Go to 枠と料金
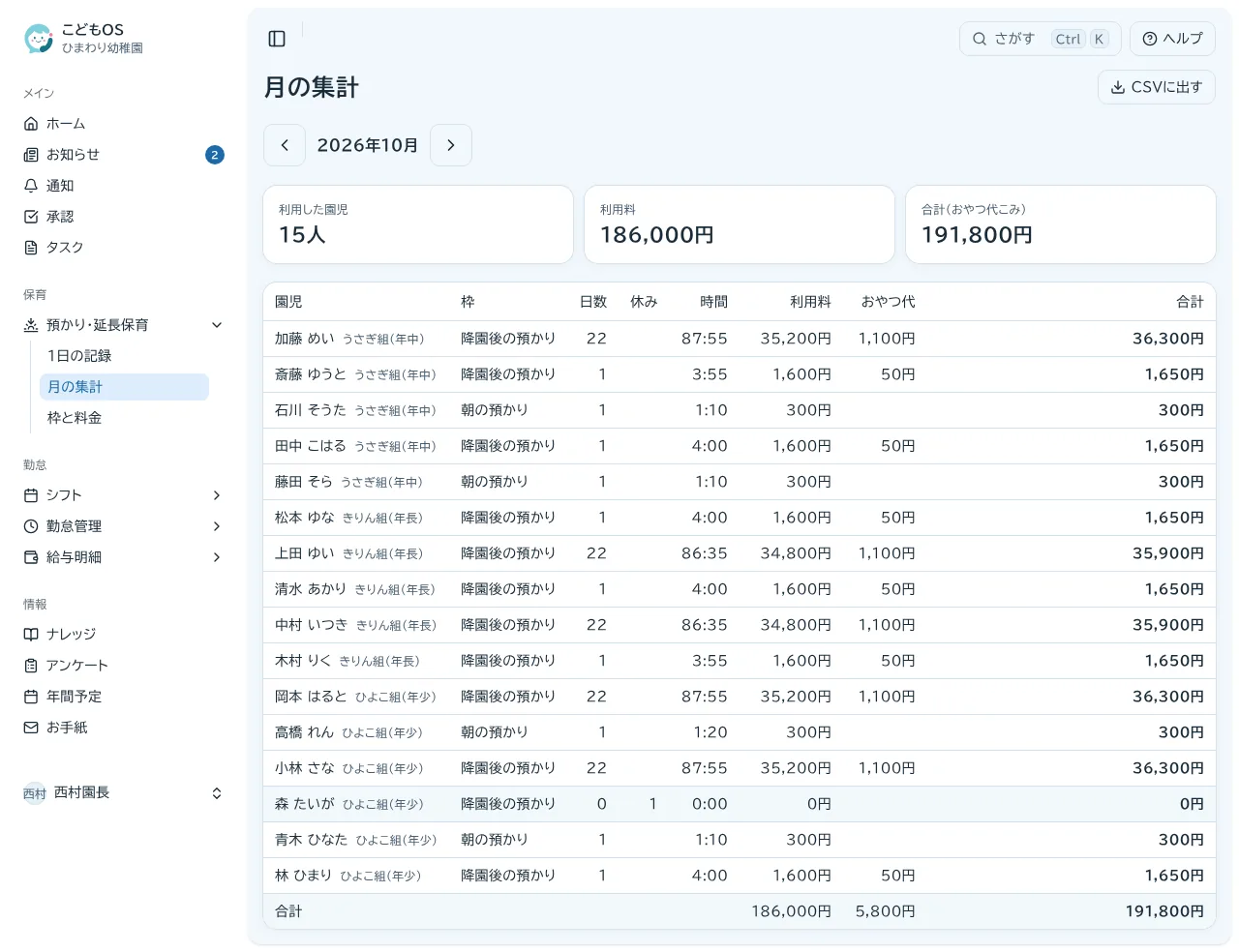 [x=124, y=418]
